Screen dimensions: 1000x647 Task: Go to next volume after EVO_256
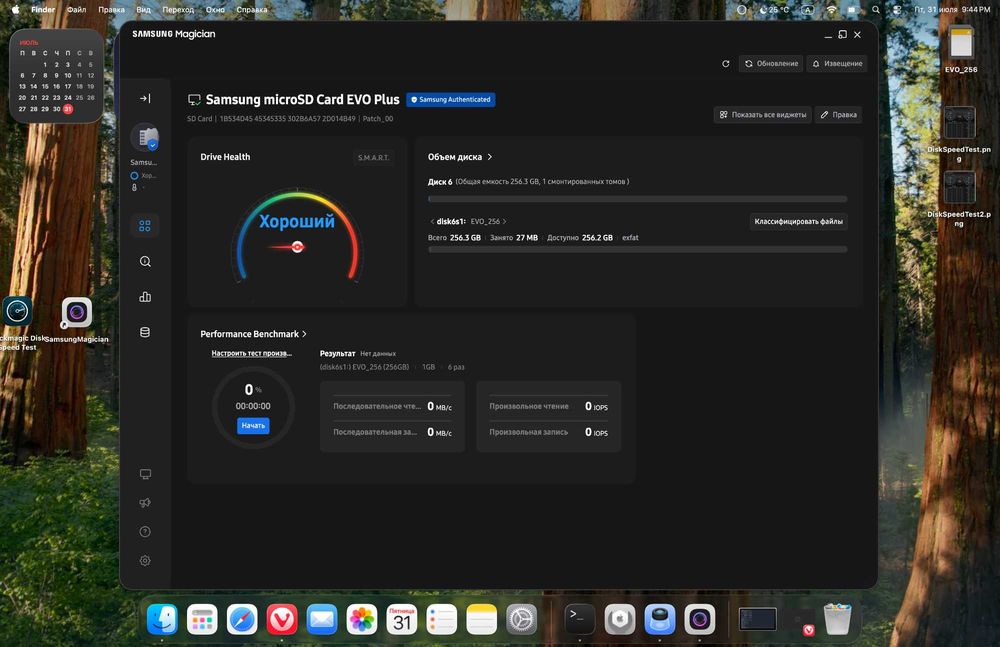point(504,221)
